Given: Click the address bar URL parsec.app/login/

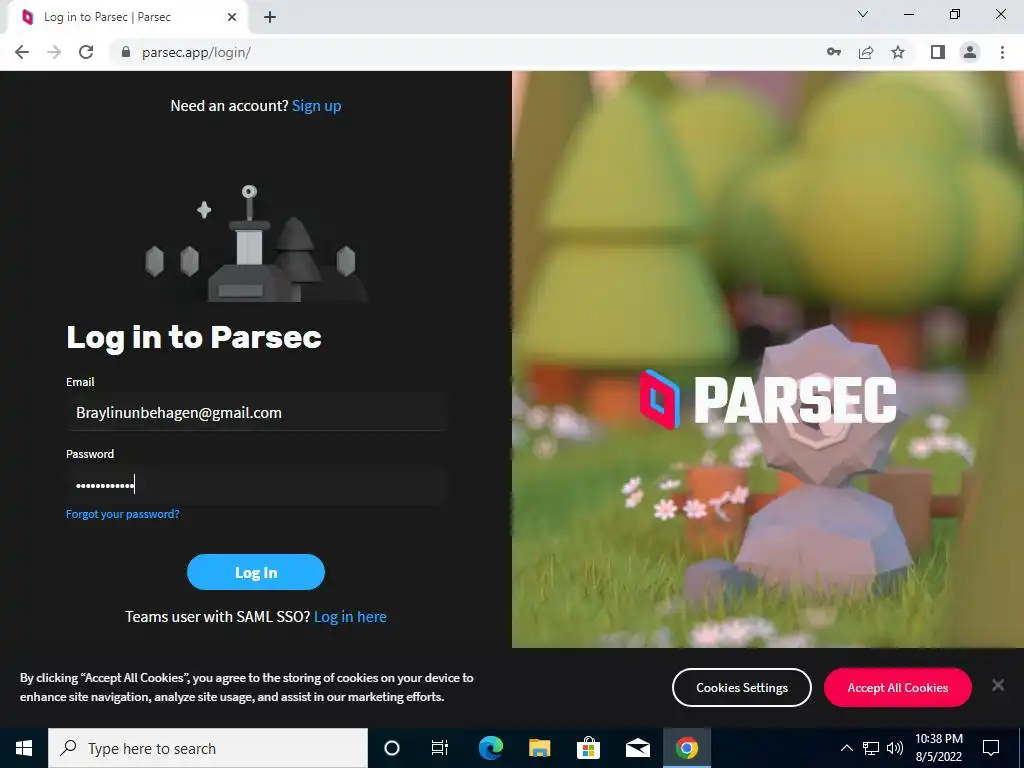Looking at the screenshot, I should pyautogui.click(x=196, y=52).
